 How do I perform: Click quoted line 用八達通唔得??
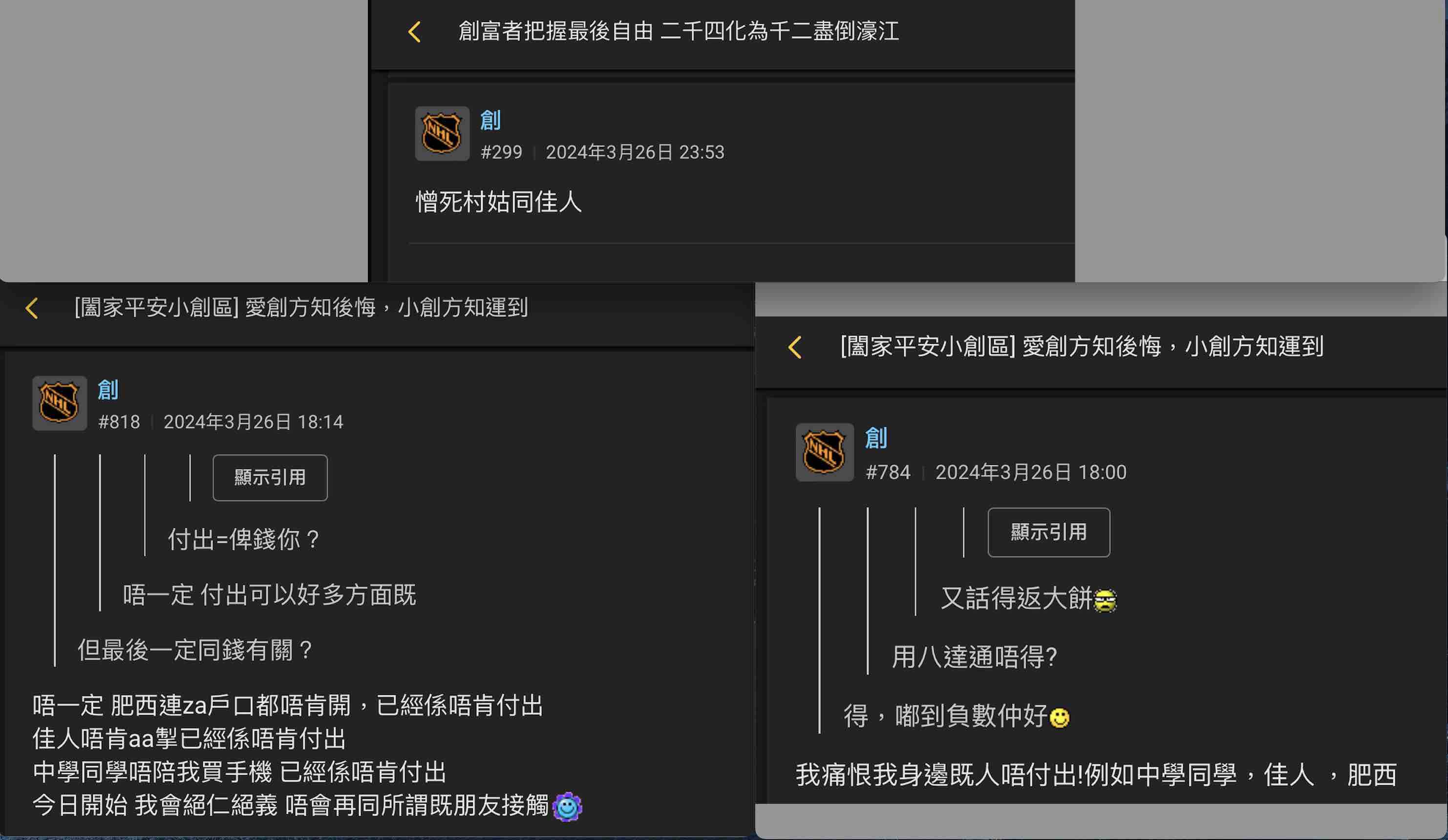point(975,657)
